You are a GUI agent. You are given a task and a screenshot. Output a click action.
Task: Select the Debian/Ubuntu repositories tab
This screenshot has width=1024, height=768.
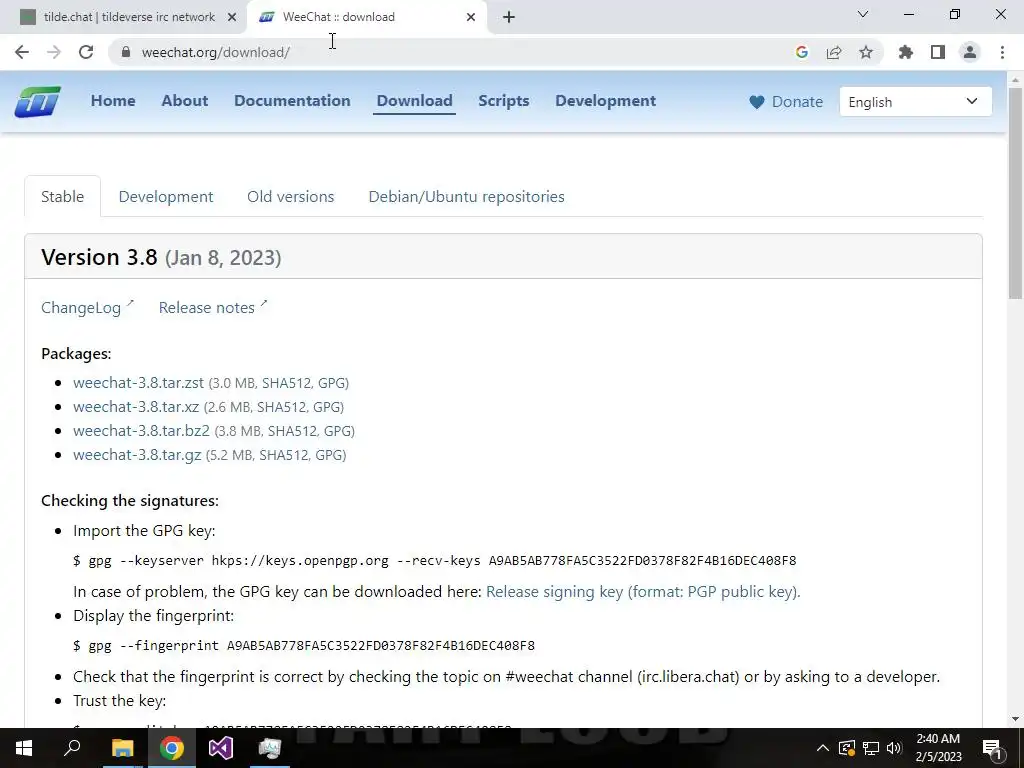pos(466,197)
